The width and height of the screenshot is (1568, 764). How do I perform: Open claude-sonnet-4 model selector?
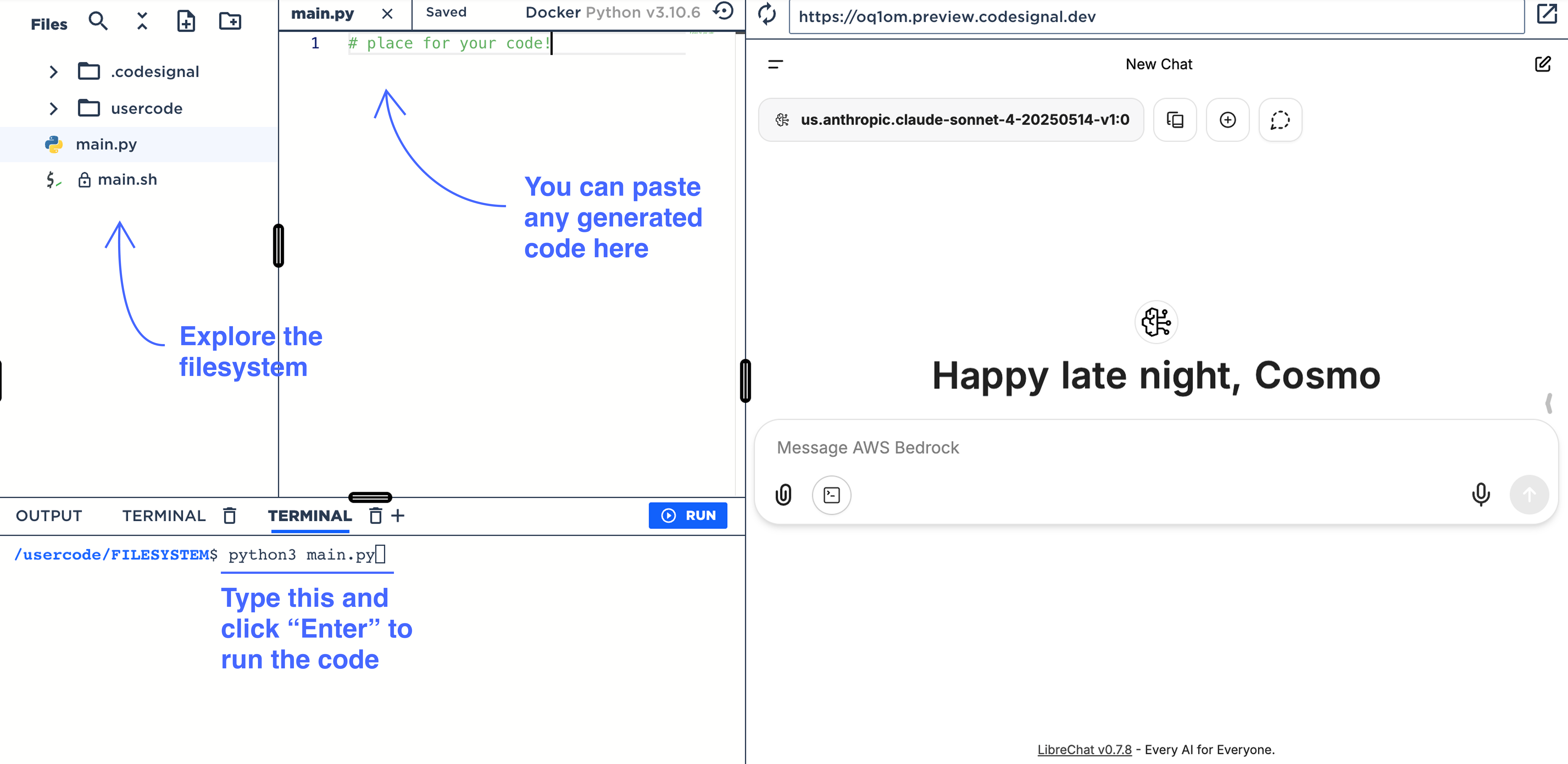pos(951,120)
